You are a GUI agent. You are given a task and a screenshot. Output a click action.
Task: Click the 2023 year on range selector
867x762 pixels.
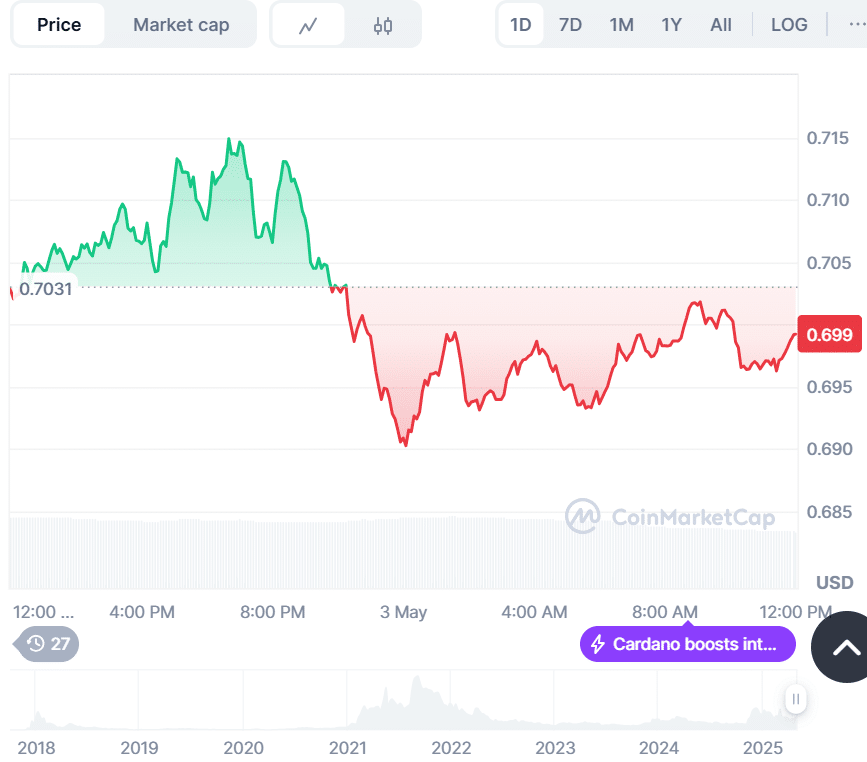pos(555,748)
